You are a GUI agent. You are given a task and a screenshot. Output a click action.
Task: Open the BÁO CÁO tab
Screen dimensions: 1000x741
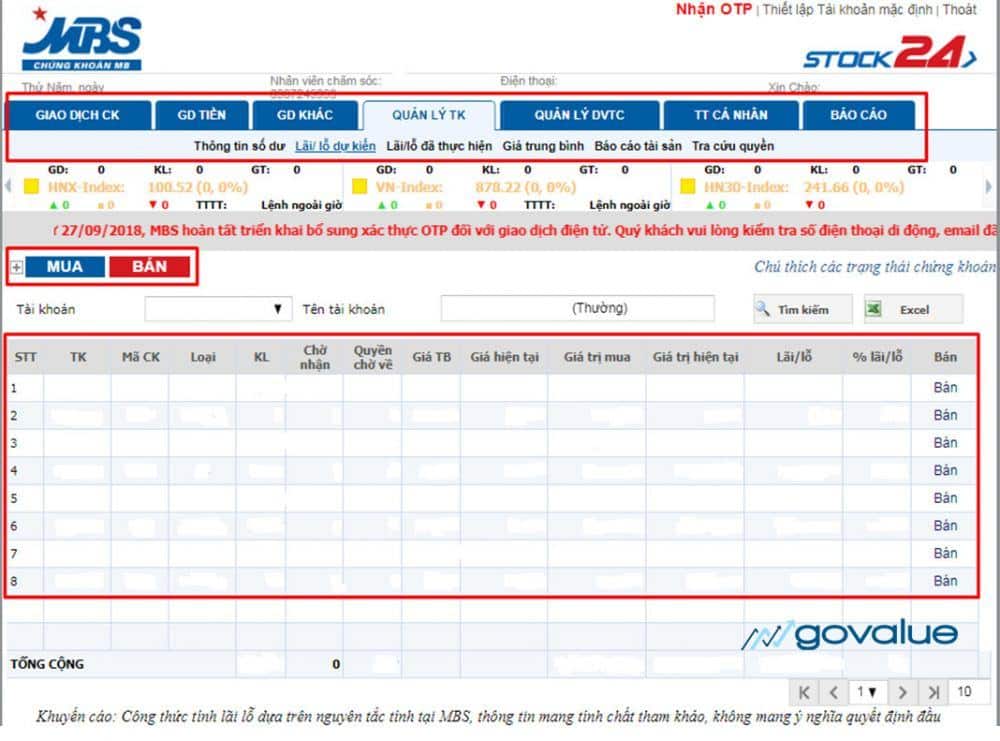click(857, 115)
